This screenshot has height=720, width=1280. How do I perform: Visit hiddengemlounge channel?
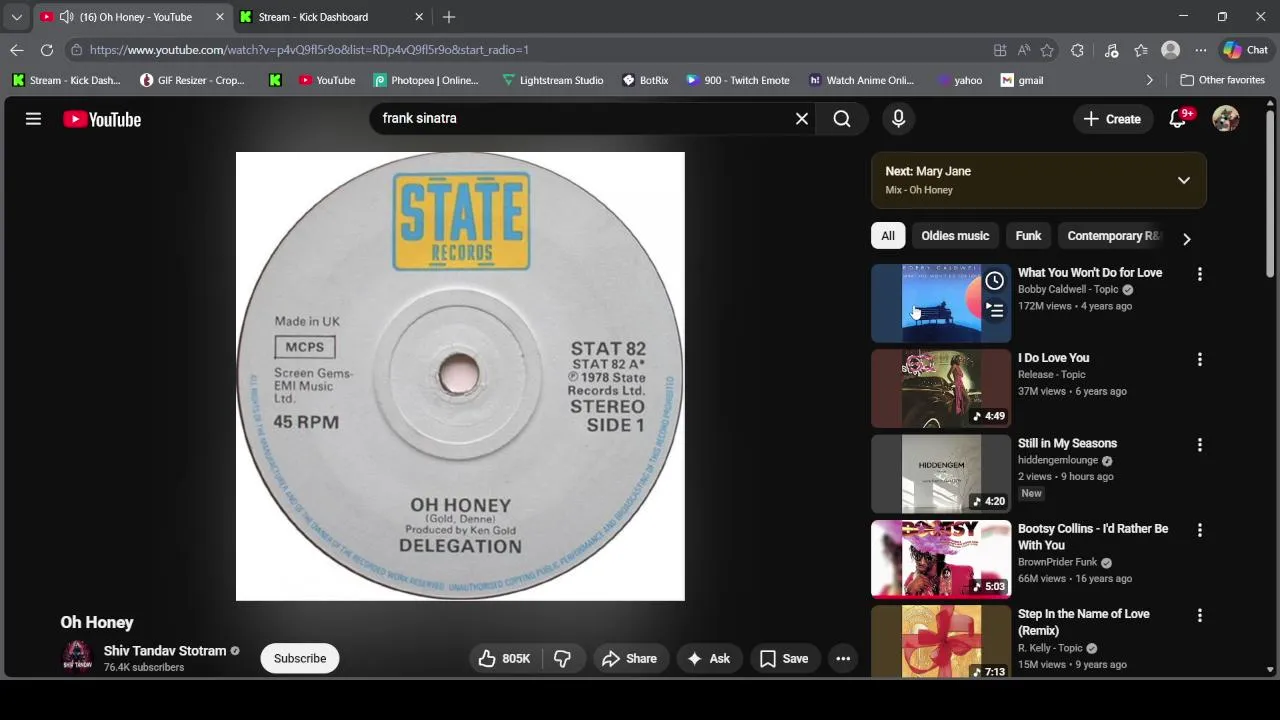[x=1058, y=460]
